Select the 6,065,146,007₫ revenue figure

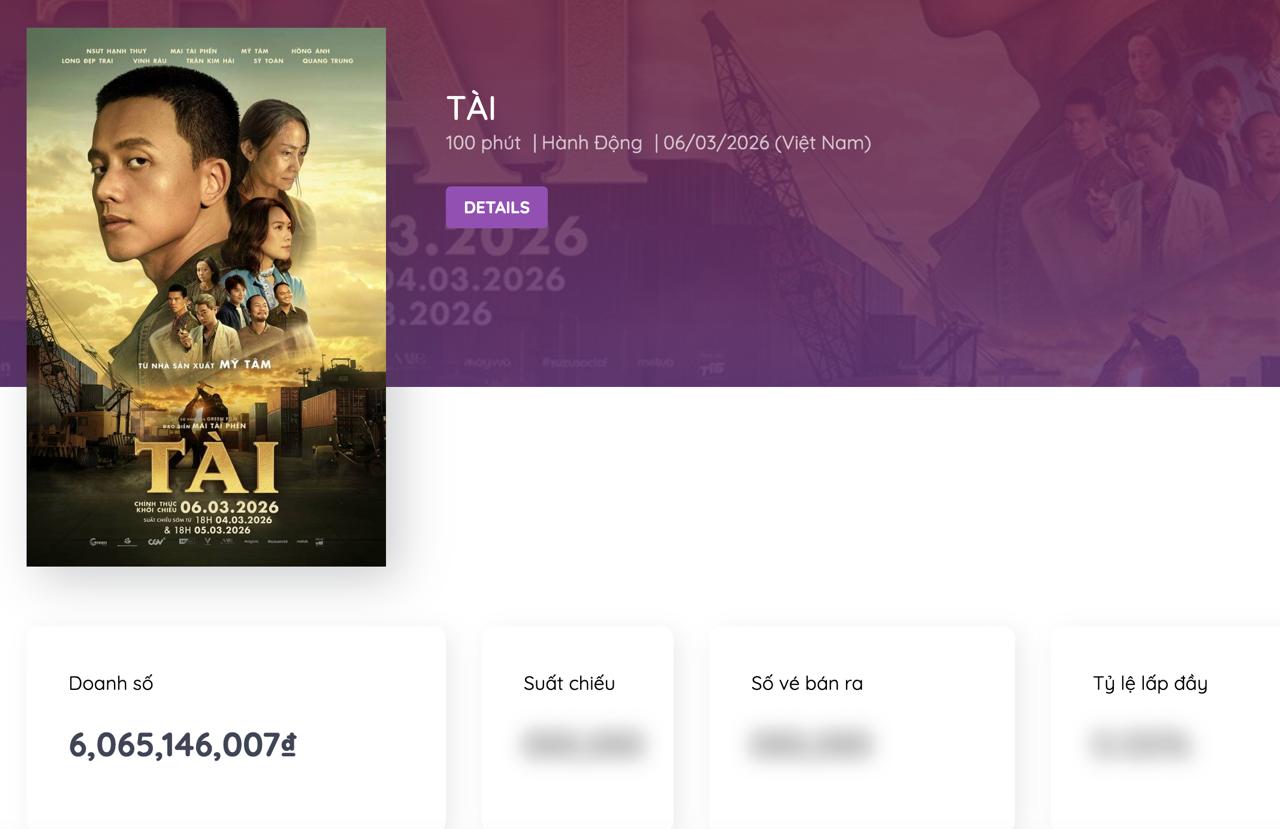tap(182, 745)
